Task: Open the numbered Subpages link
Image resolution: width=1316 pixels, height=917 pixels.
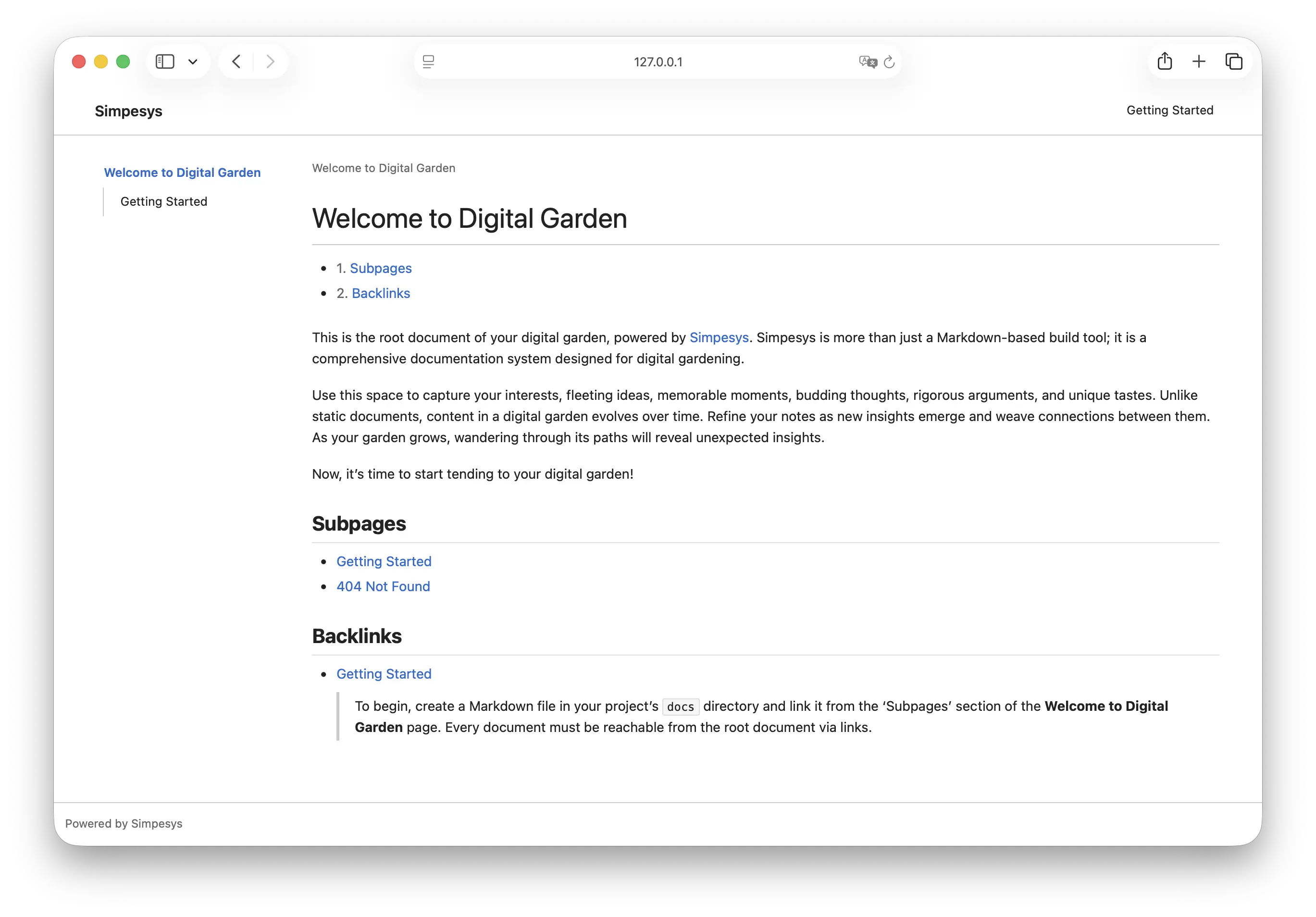Action: (x=381, y=268)
